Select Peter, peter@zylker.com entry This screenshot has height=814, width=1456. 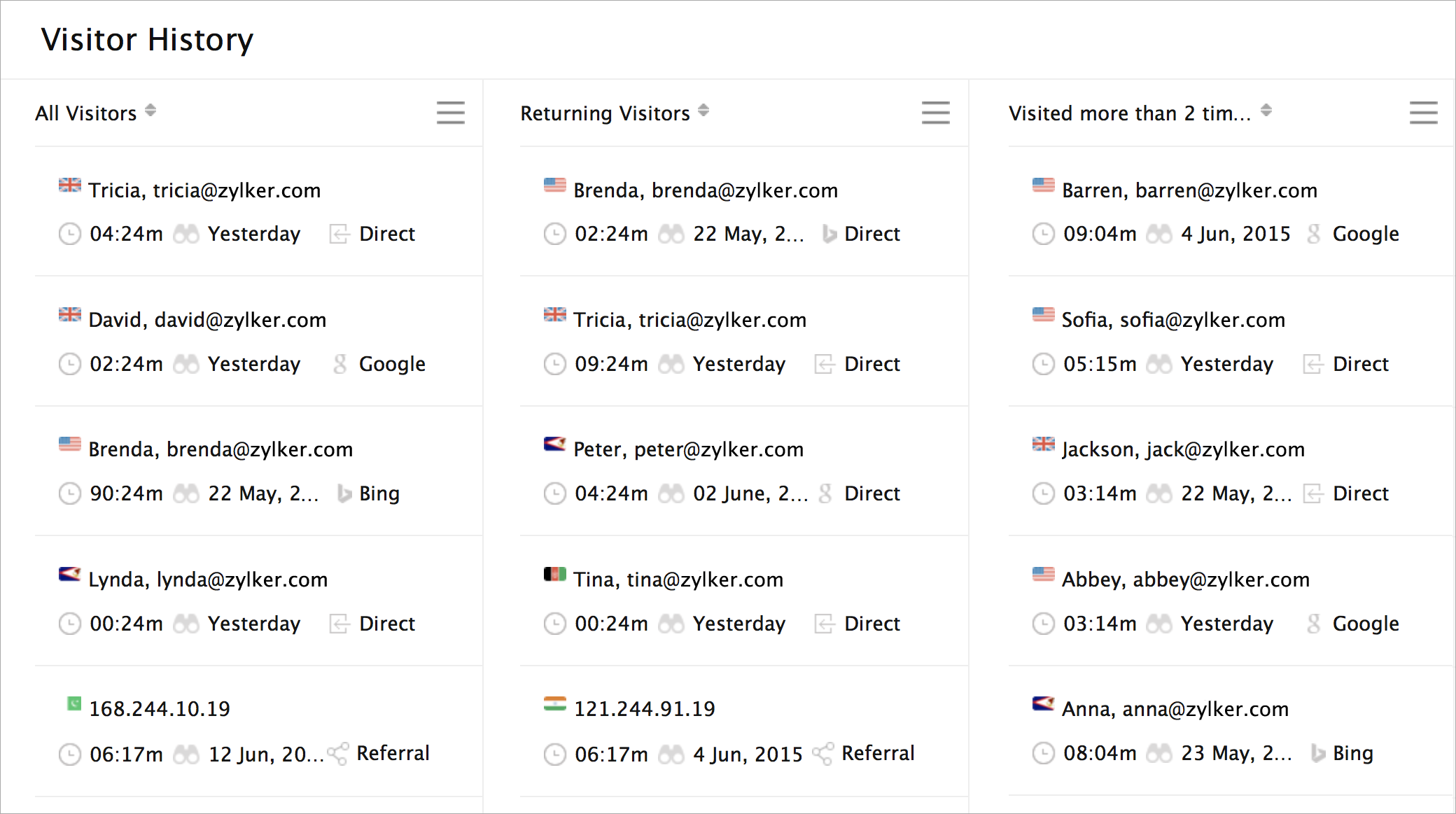point(688,449)
